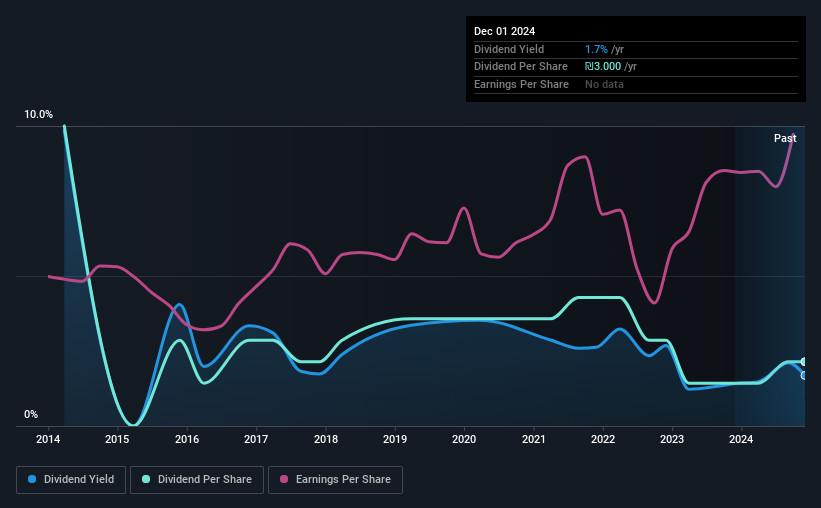
Task: Click the 10.0% y-axis label
Action: (x=38, y=114)
